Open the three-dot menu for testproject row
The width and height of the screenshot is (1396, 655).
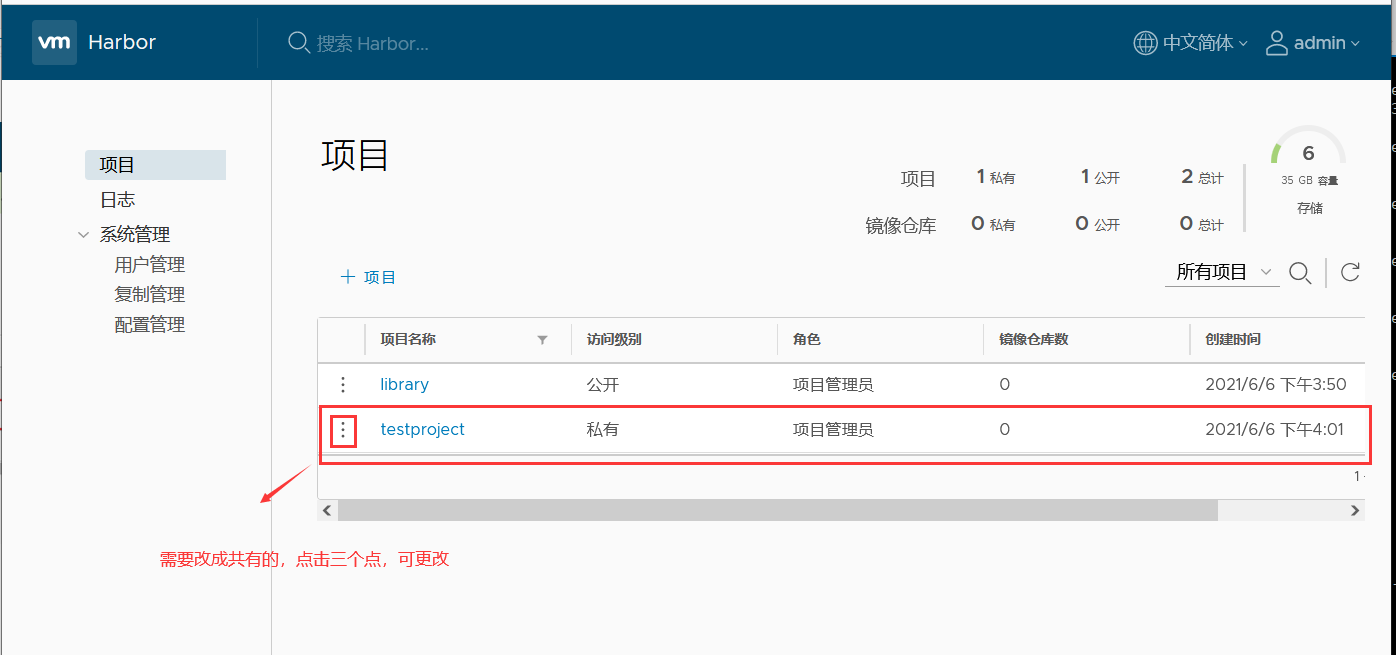pyautogui.click(x=343, y=430)
